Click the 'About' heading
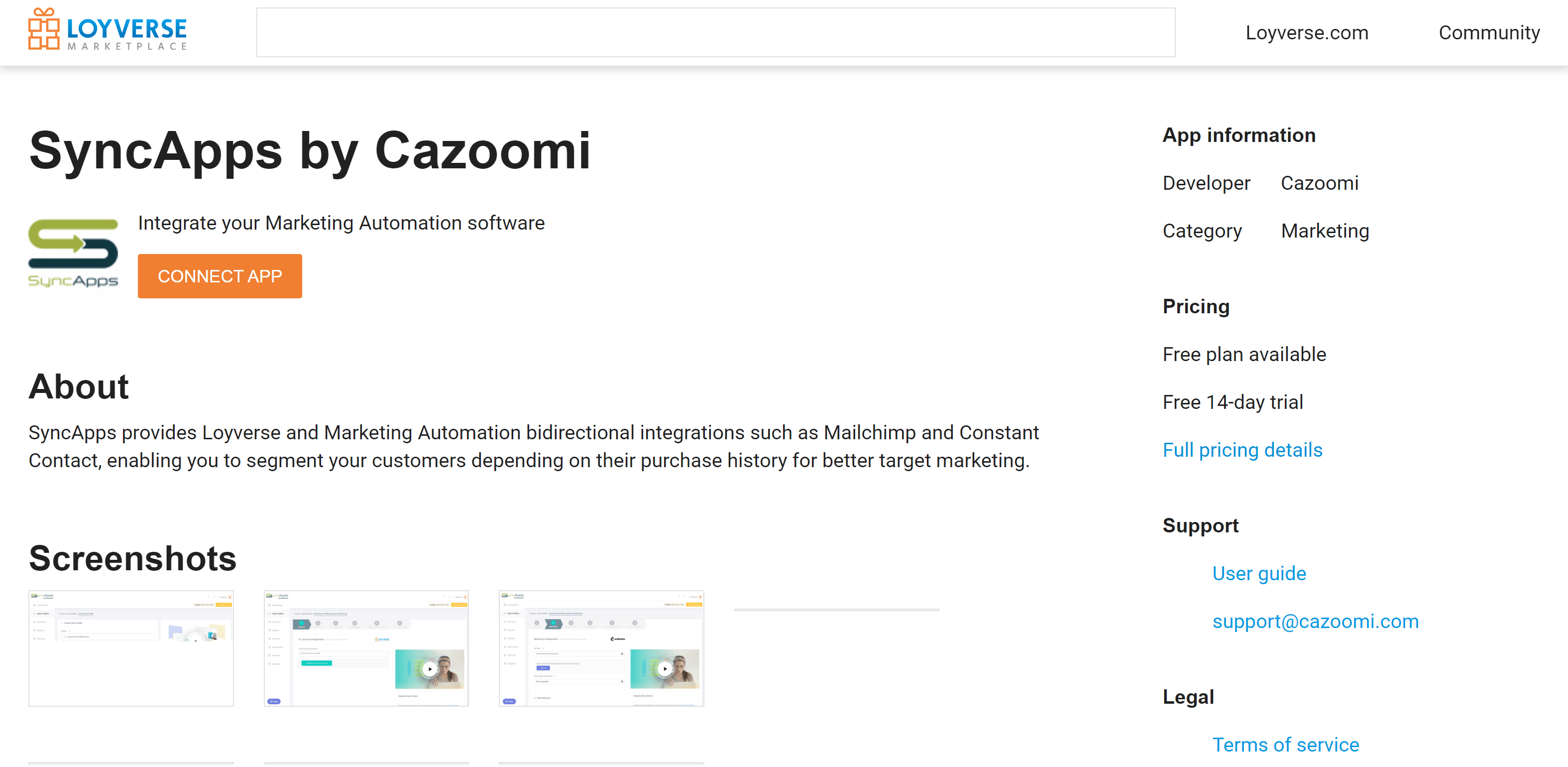Screen dimensions: 1568x767 79,386
